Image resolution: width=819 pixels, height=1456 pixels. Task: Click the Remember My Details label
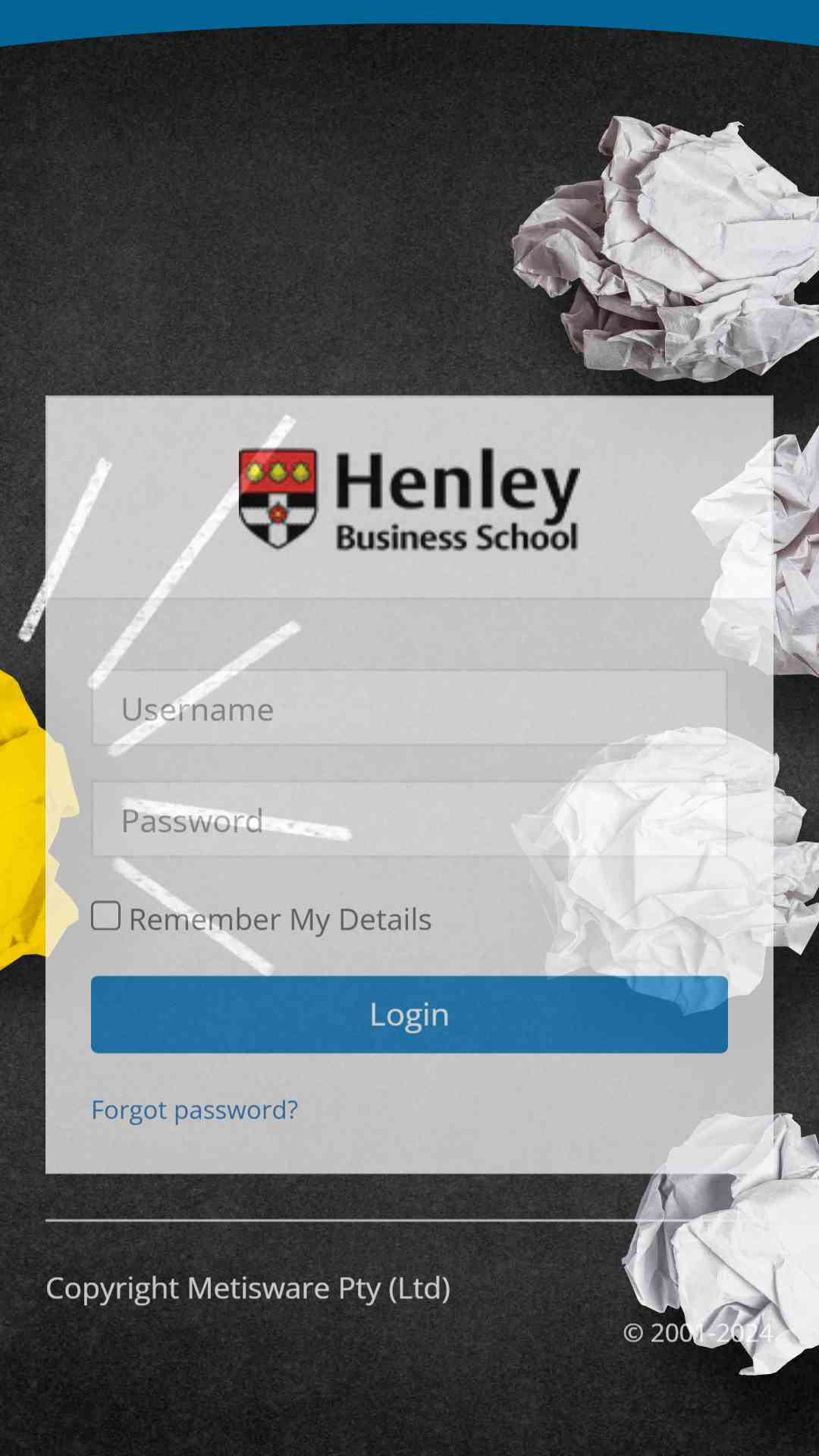pos(280,919)
